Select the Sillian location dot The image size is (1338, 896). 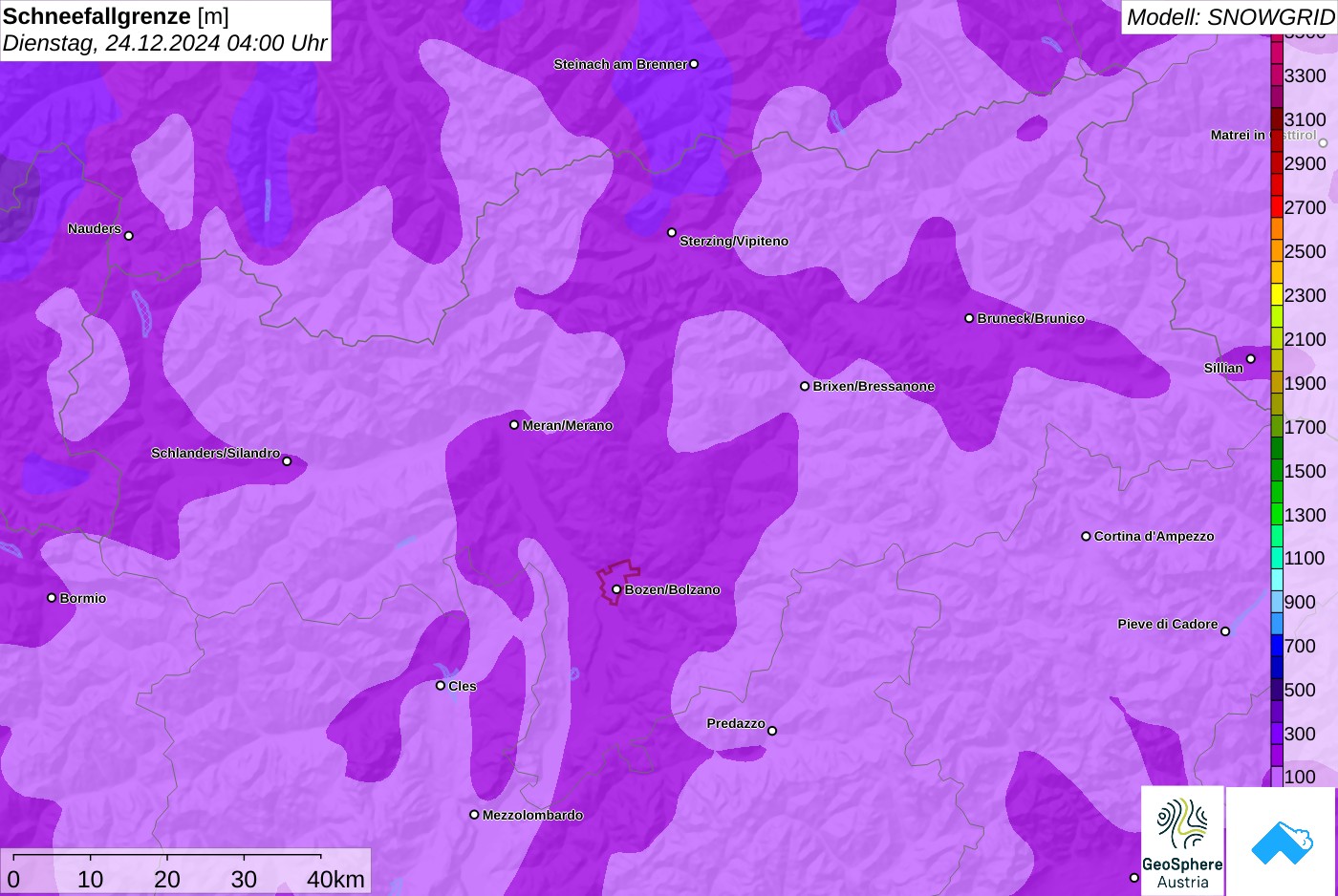[x=1250, y=359]
